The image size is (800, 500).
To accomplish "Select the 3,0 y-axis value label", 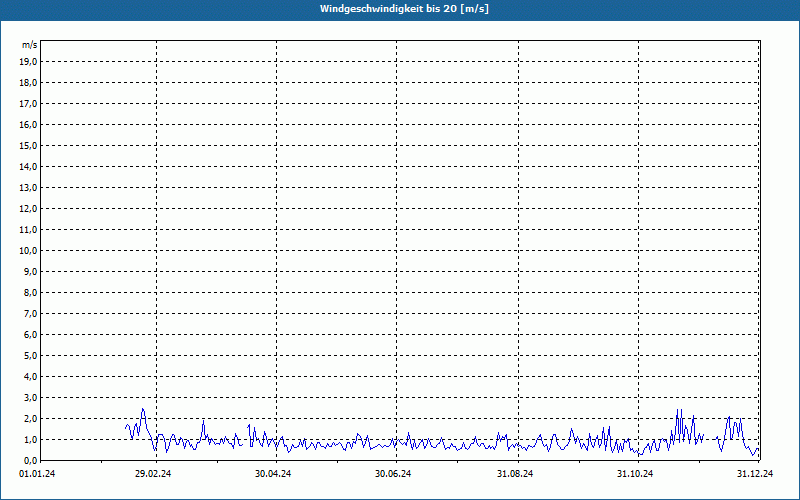I will (31, 398).
